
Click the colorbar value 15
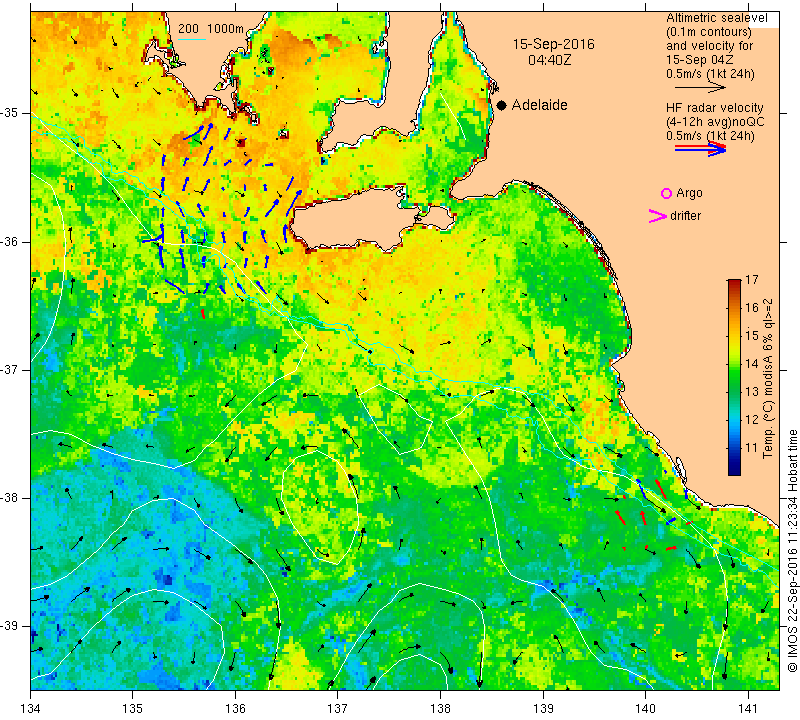752,336
